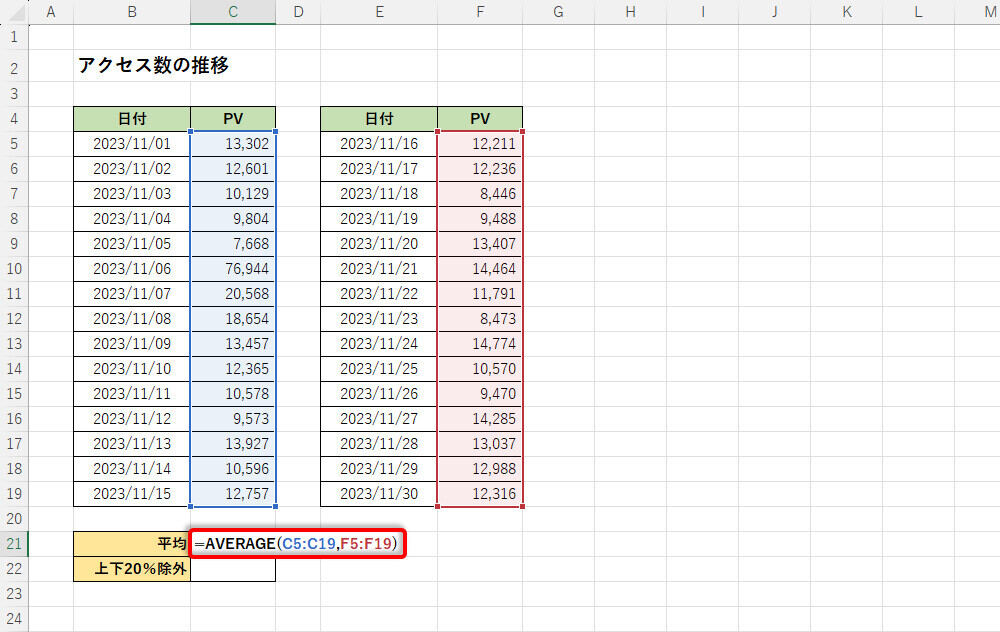Image resolution: width=1000 pixels, height=632 pixels.
Task: Click the empty result cell beside 上下20%除外
Action: tap(233, 568)
